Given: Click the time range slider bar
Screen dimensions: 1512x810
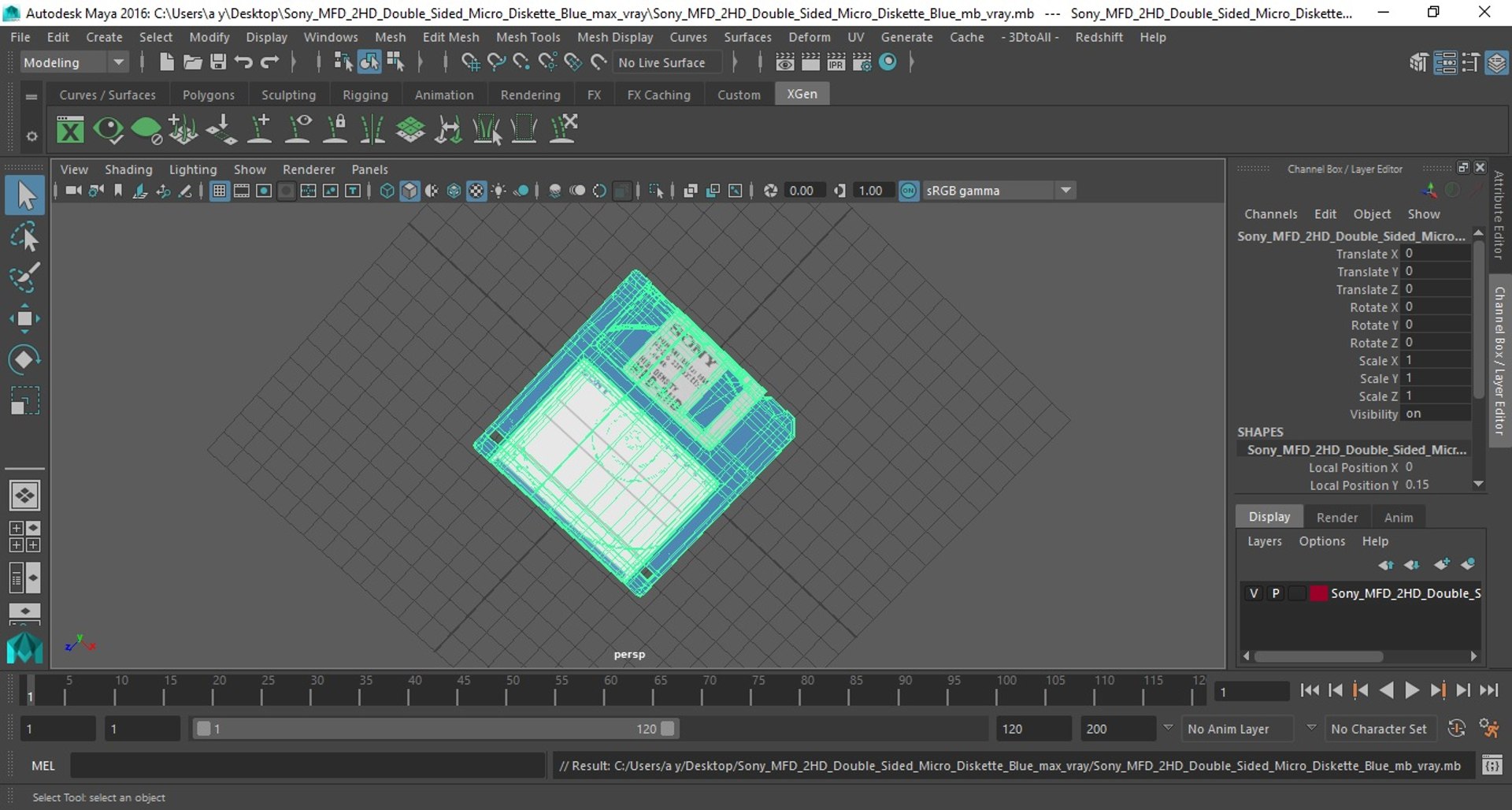Looking at the screenshot, I should 435,729.
